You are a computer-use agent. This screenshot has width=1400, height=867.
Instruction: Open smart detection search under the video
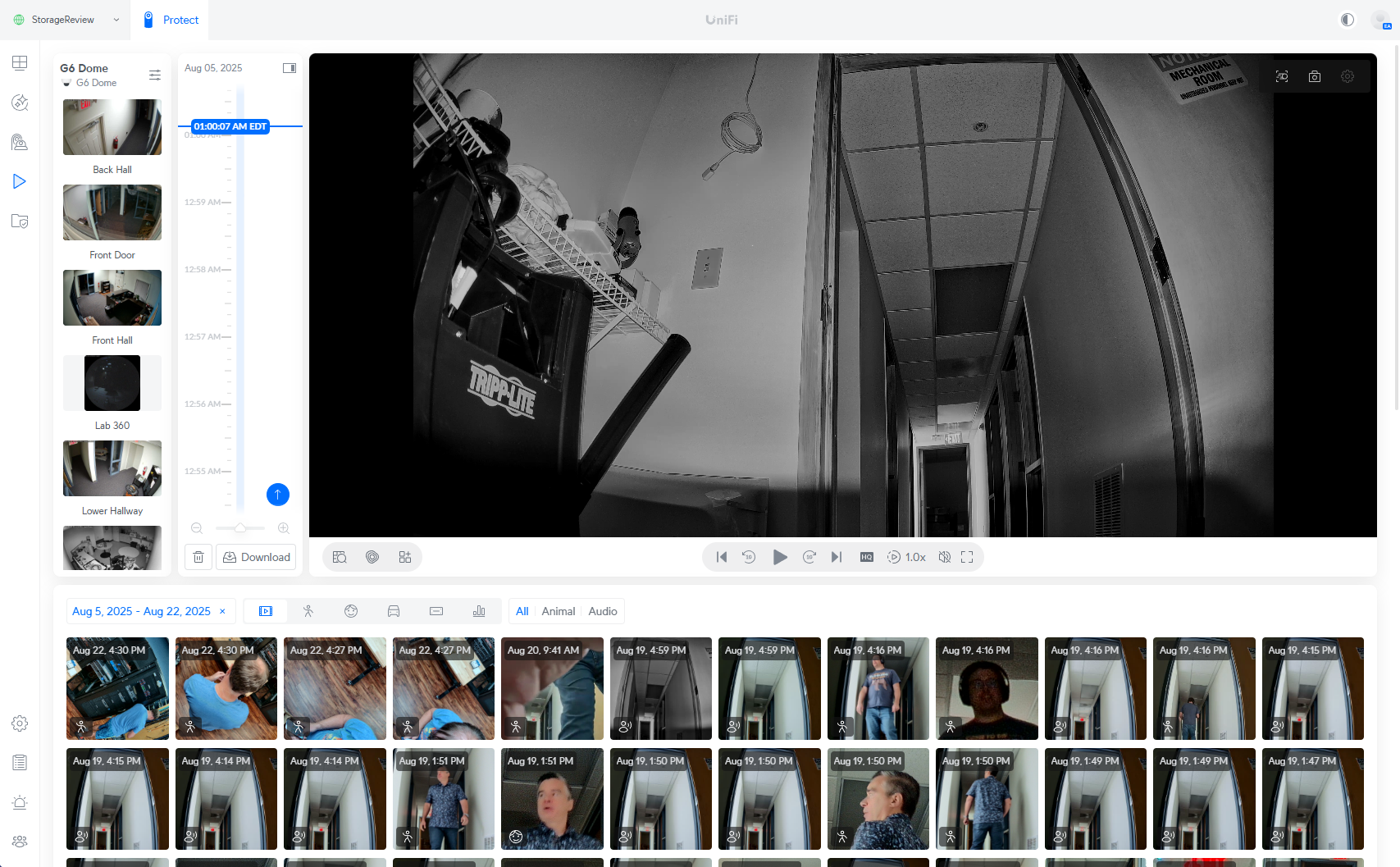tap(340, 557)
